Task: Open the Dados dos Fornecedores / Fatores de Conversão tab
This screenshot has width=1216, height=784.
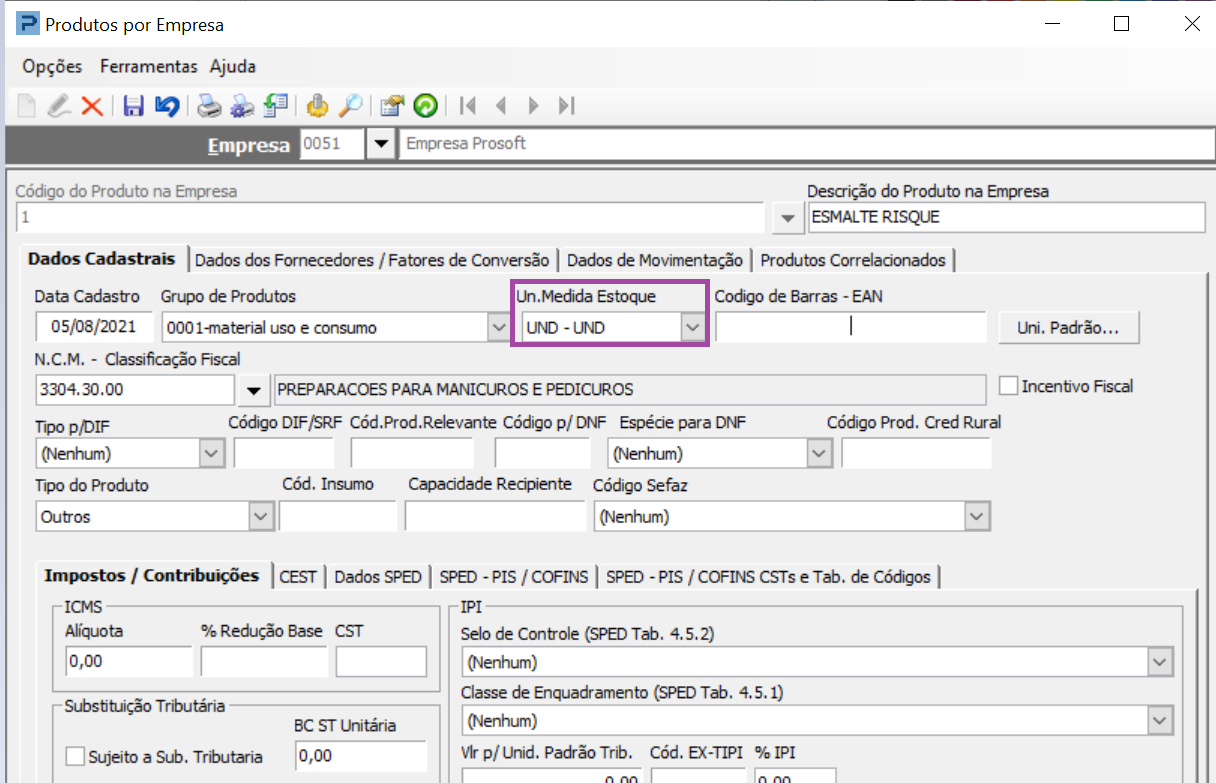Action: (372, 260)
